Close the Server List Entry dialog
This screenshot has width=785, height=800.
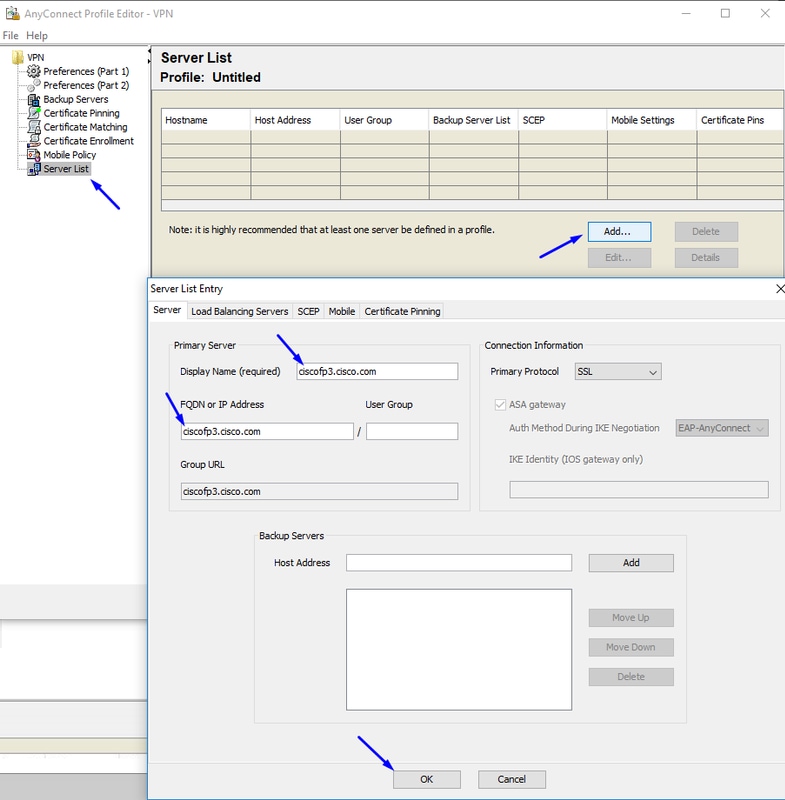pos(779,289)
